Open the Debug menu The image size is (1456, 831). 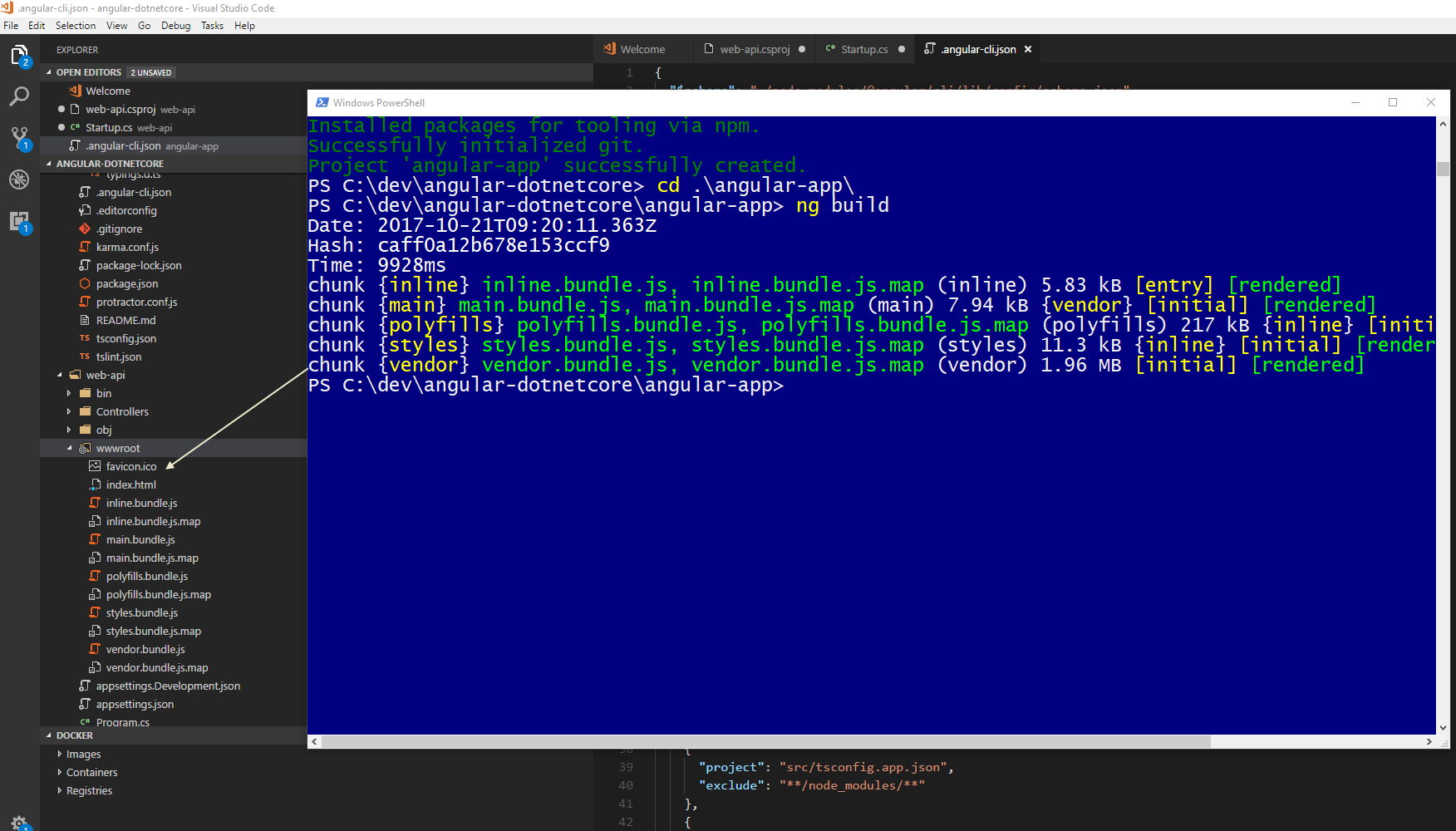[x=175, y=26]
